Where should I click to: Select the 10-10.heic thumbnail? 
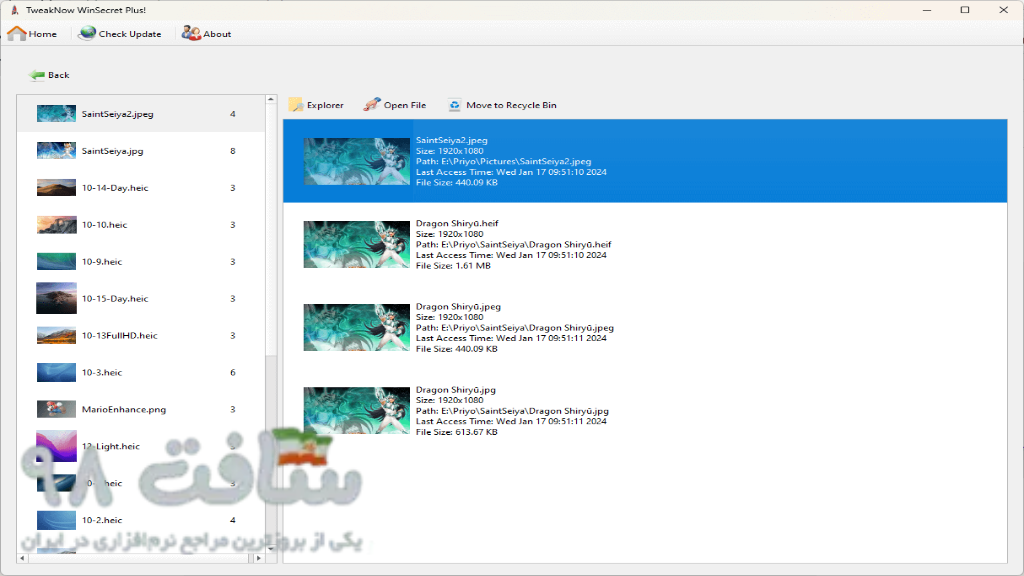tap(56, 225)
